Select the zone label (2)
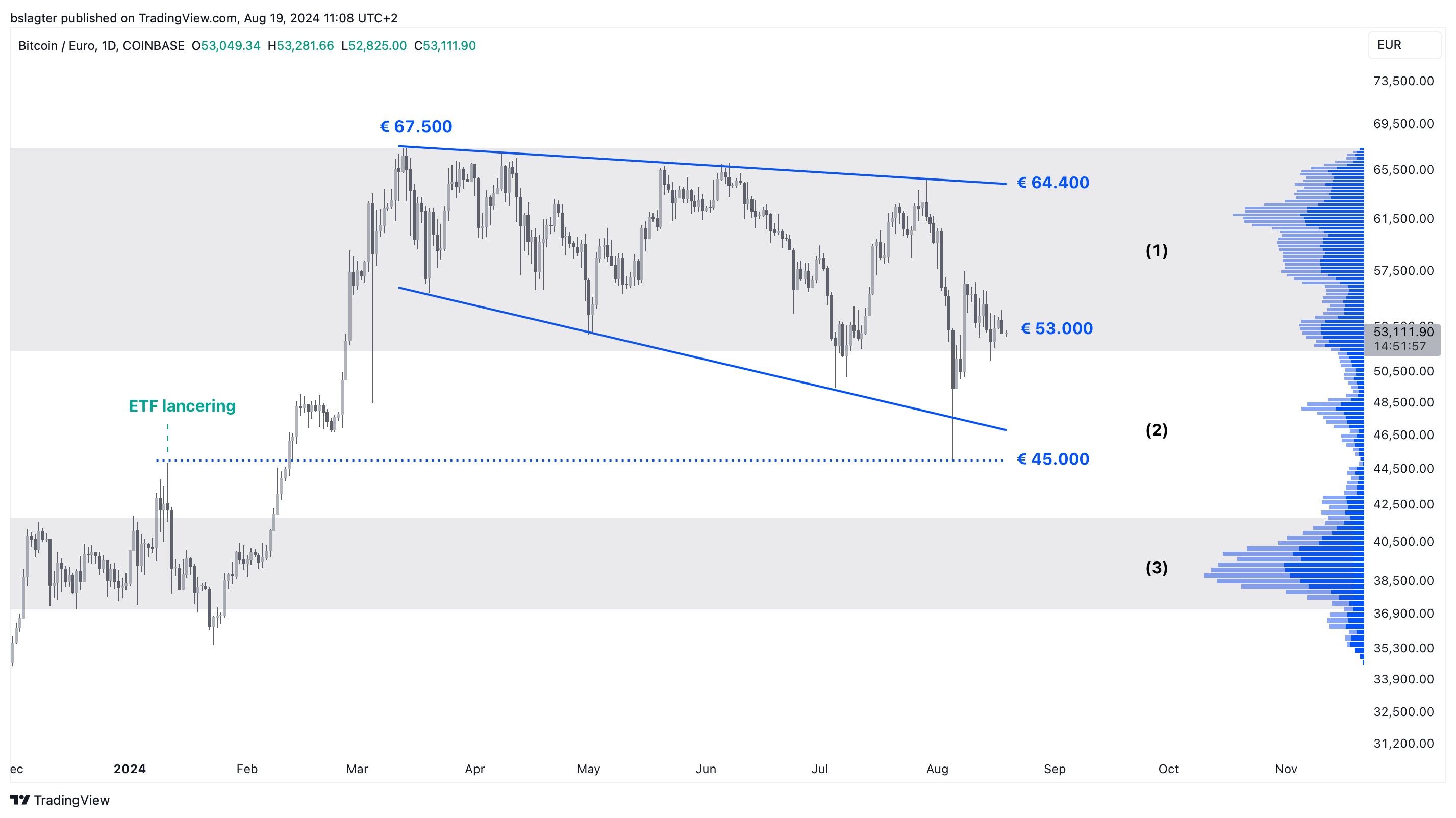This screenshot has width=1456, height=818. pos(1156,430)
